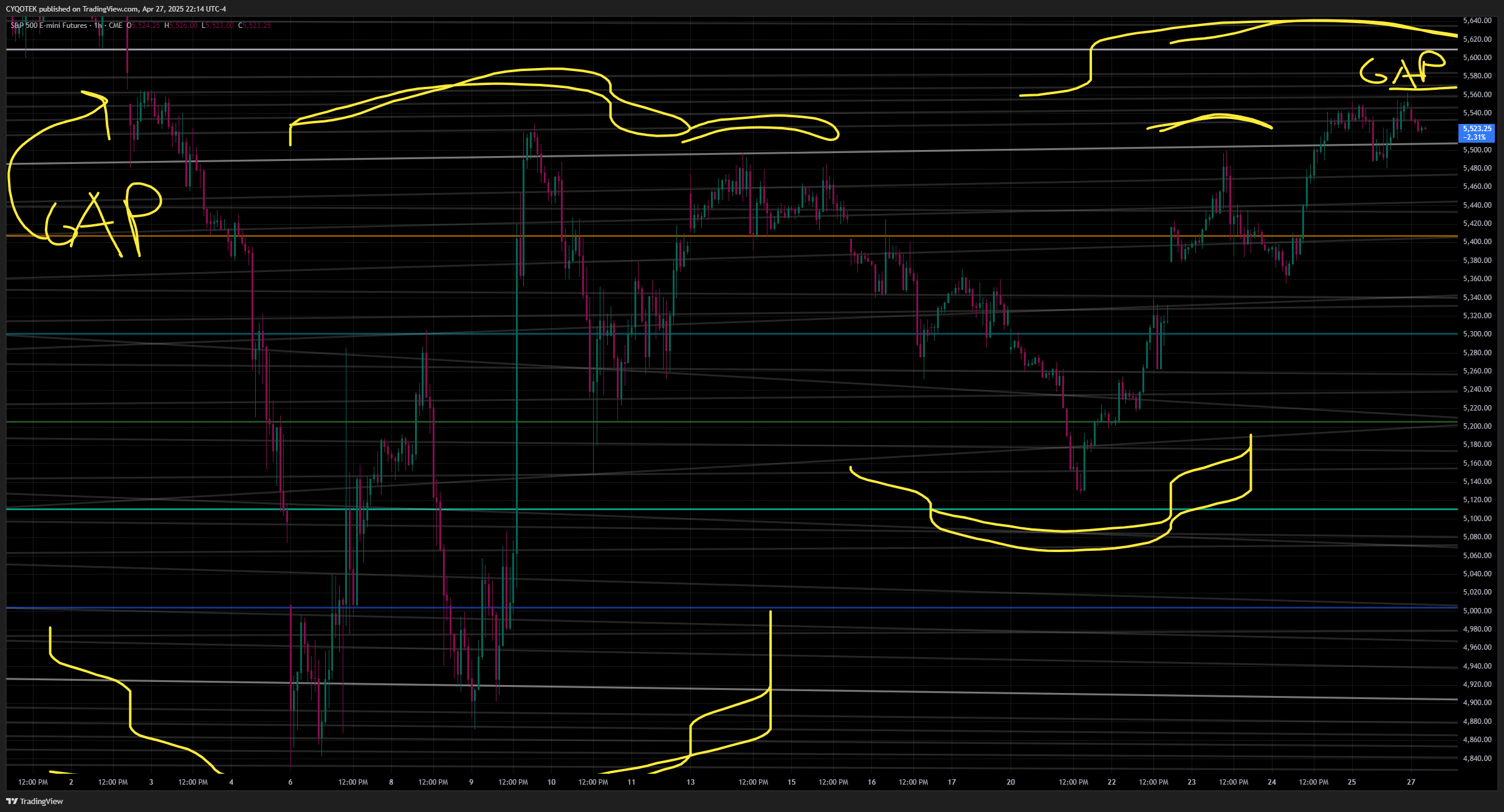Click date label 20 on the time axis

coord(1011,782)
